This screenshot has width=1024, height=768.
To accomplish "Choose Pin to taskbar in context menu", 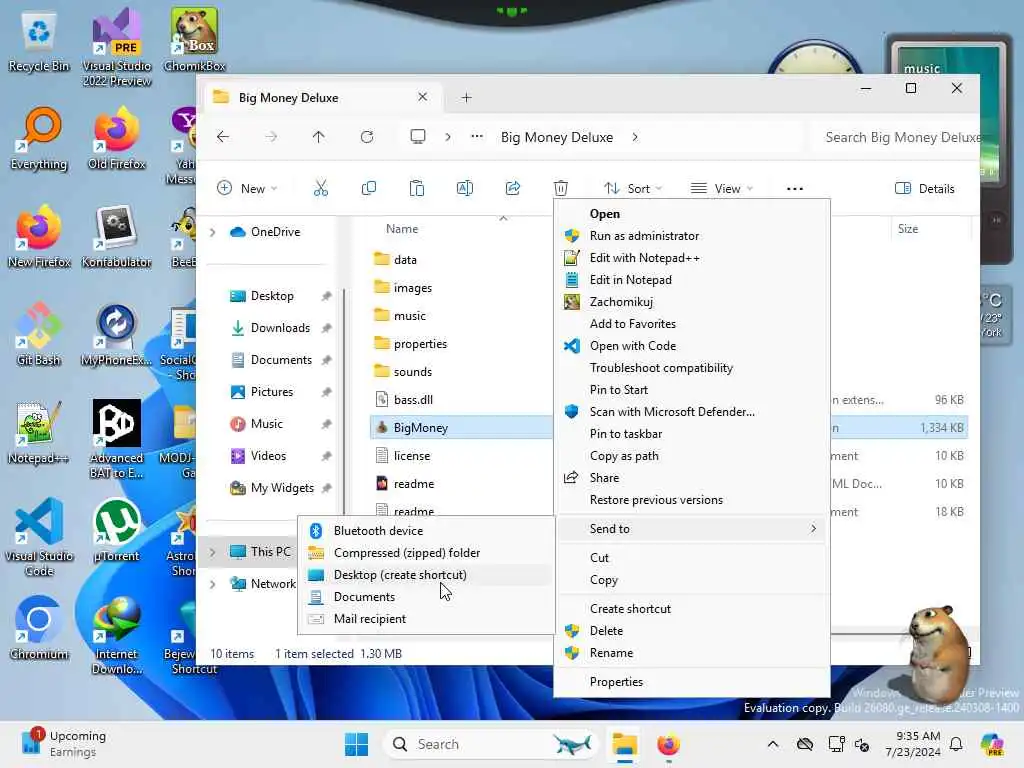I will pyautogui.click(x=692, y=434).
